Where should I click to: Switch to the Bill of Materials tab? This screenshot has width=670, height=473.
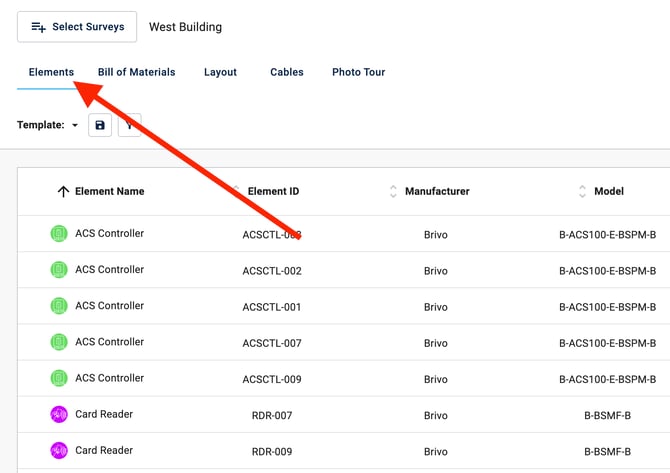coord(136,72)
